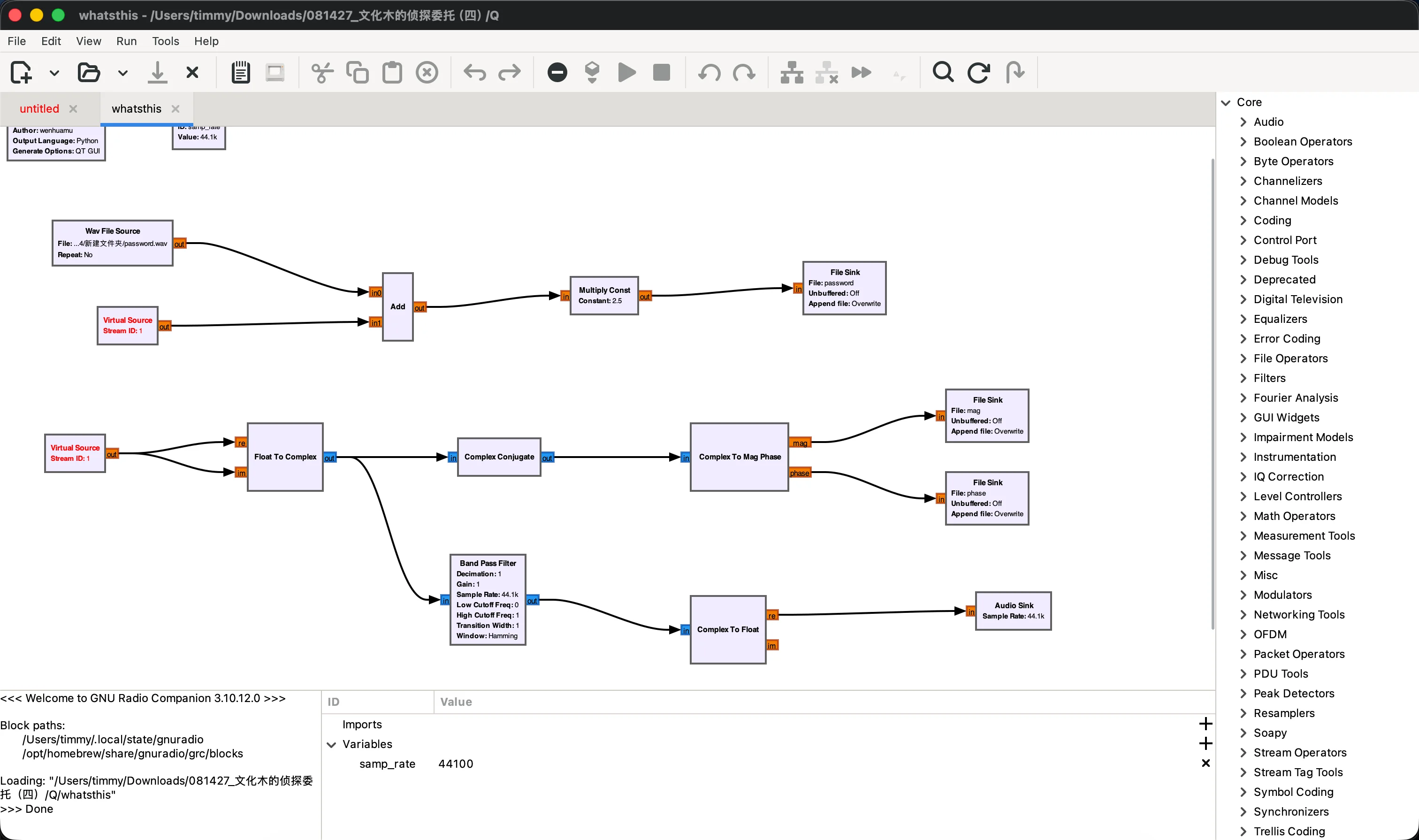Click the generate flowgraph icon
The image size is (1419, 840).
point(592,72)
